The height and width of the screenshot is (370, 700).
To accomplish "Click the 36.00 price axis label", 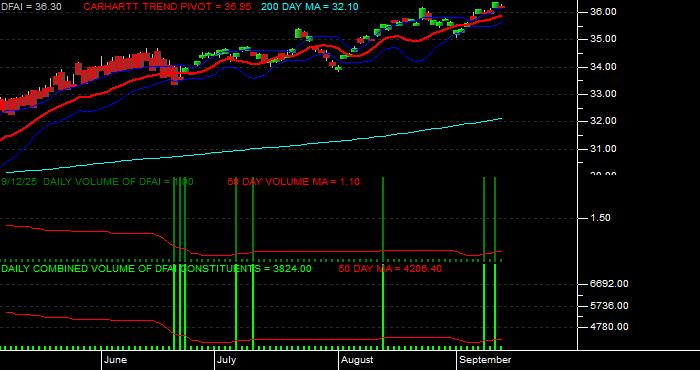I will click(x=603, y=12).
